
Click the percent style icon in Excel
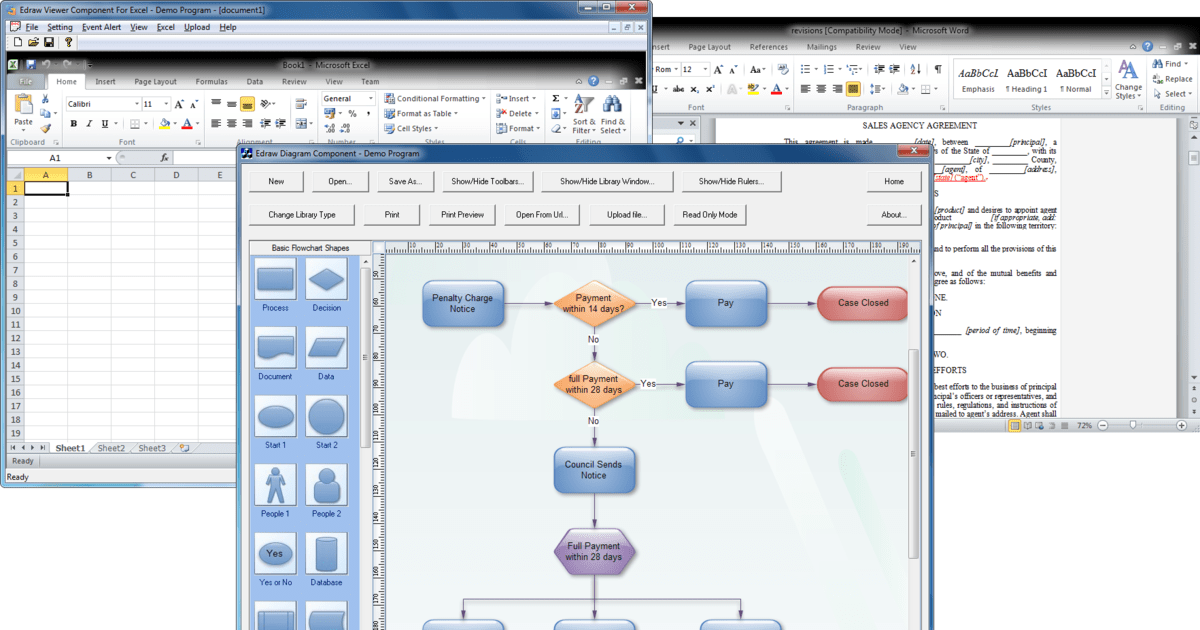click(x=352, y=114)
